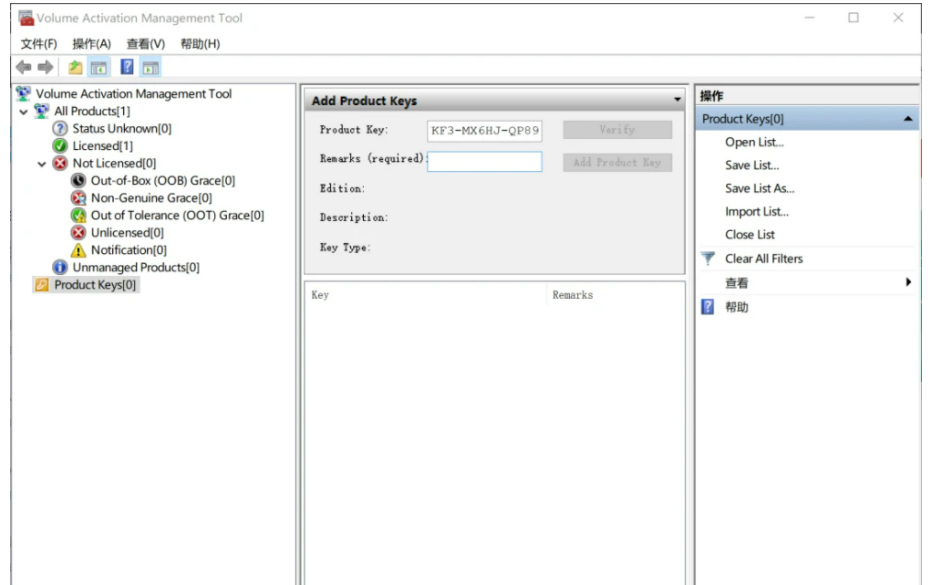Screen dimensions: 928x585
Task: Open 帮助 in the actions pane
Action: pos(736,307)
